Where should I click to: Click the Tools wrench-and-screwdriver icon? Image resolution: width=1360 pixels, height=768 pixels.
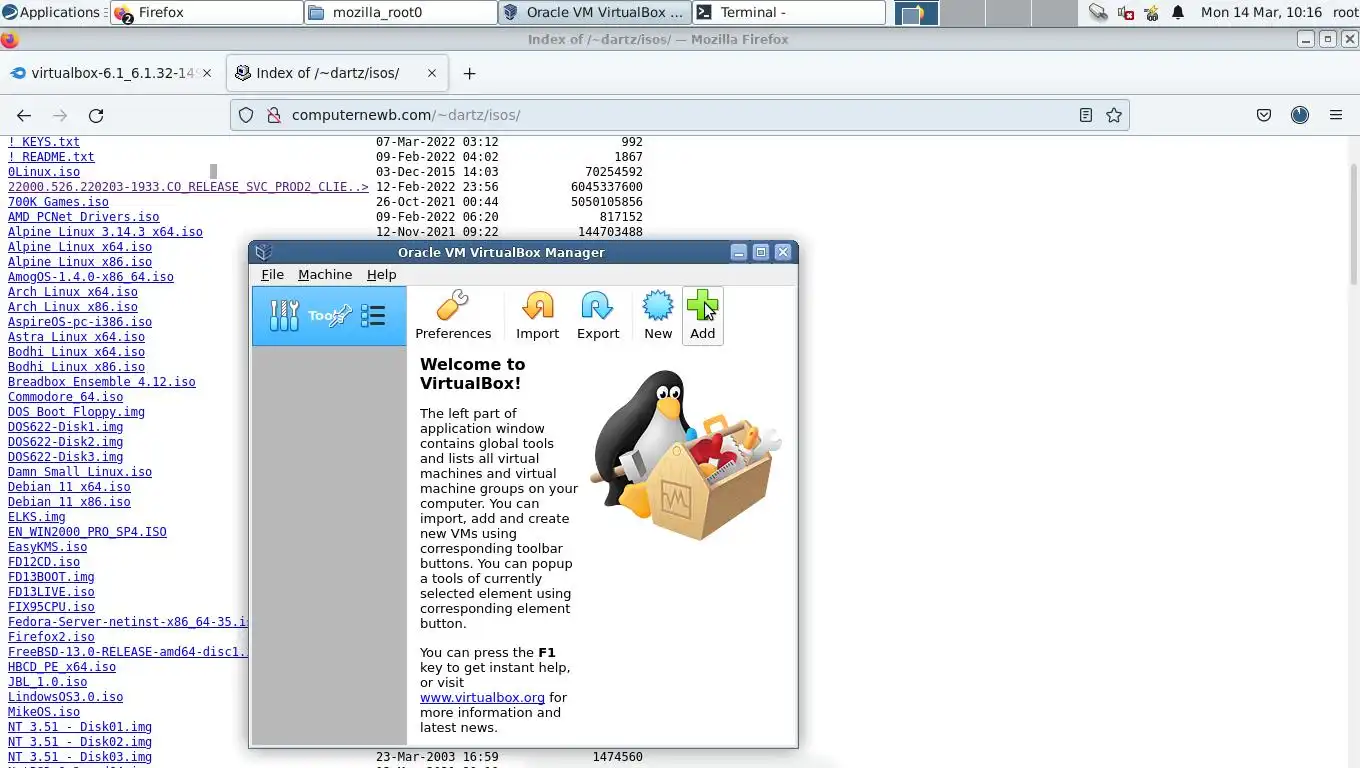tap(284, 316)
